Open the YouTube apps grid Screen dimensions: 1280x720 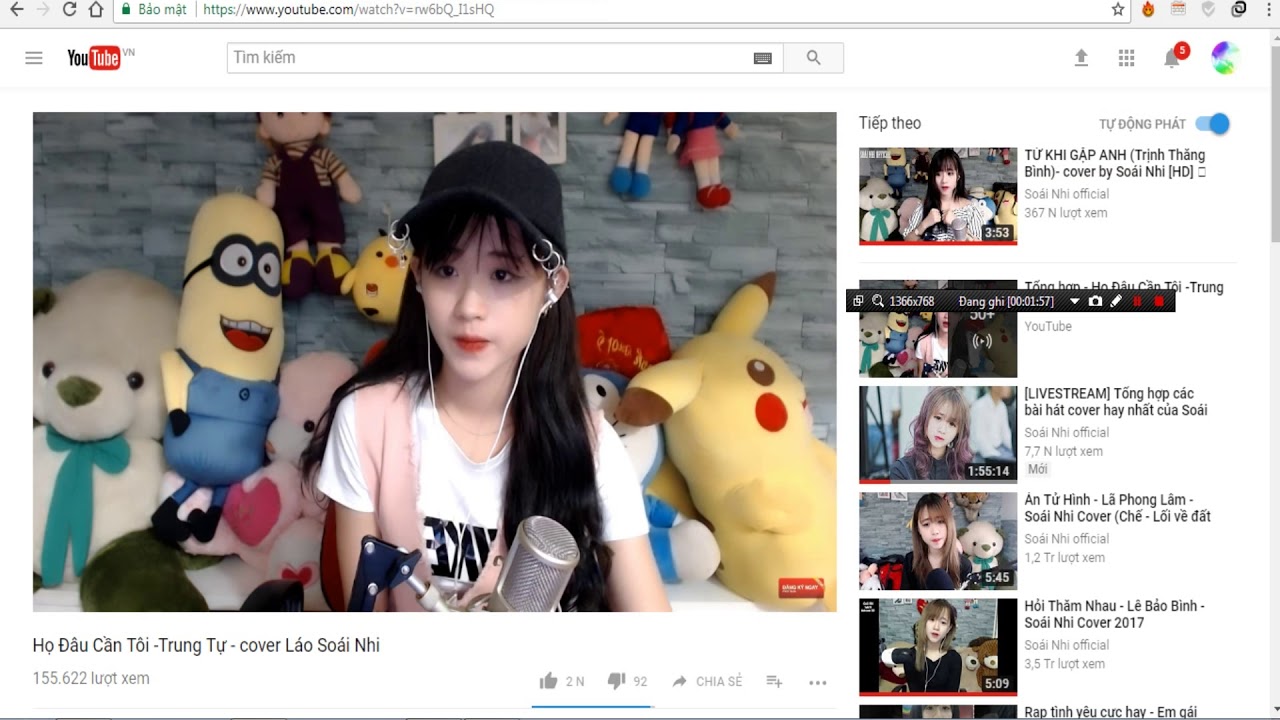(x=1127, y=58)
